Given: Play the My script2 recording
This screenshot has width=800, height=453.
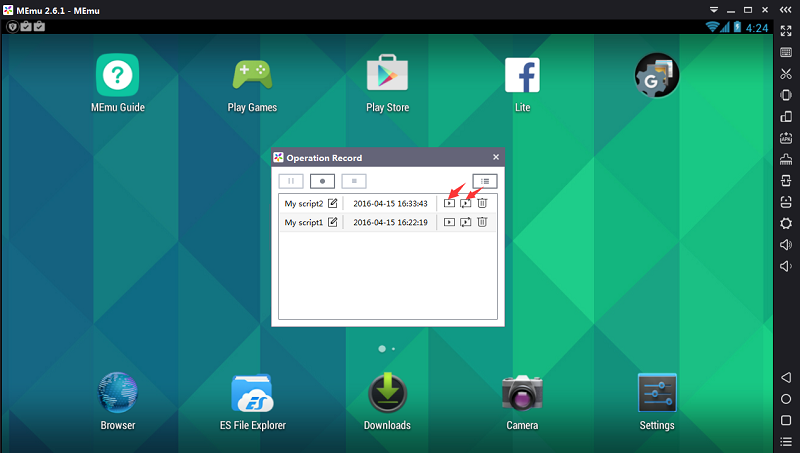Looking at the screenshot, I should (450, 203).
